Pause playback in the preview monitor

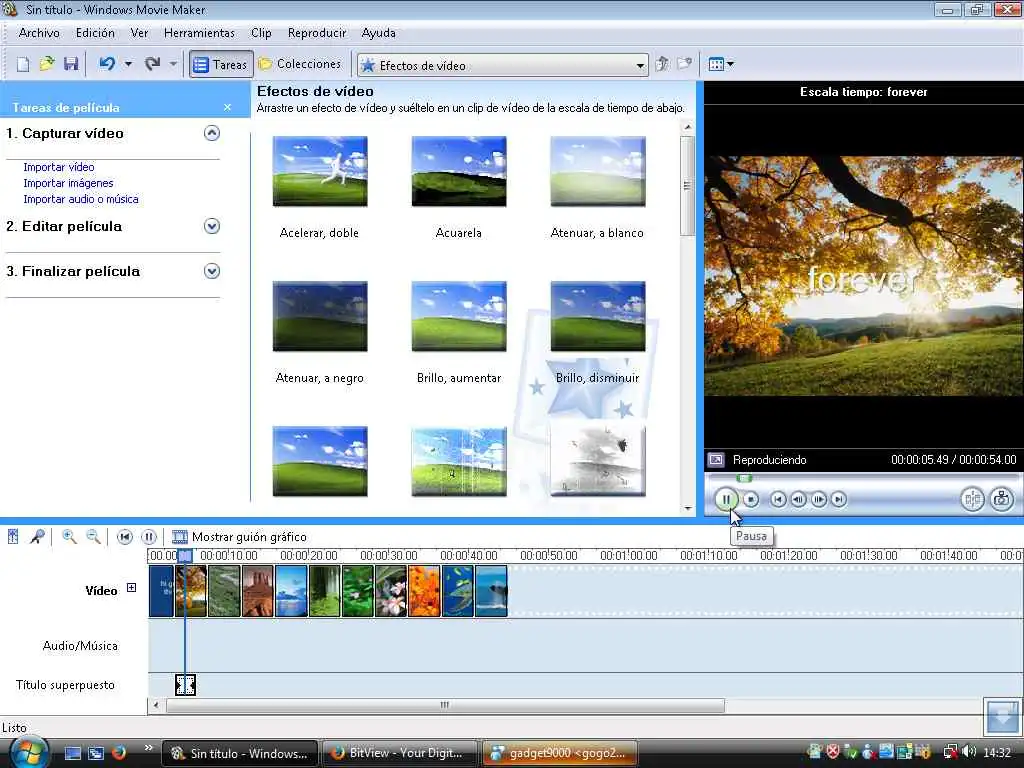726,500
